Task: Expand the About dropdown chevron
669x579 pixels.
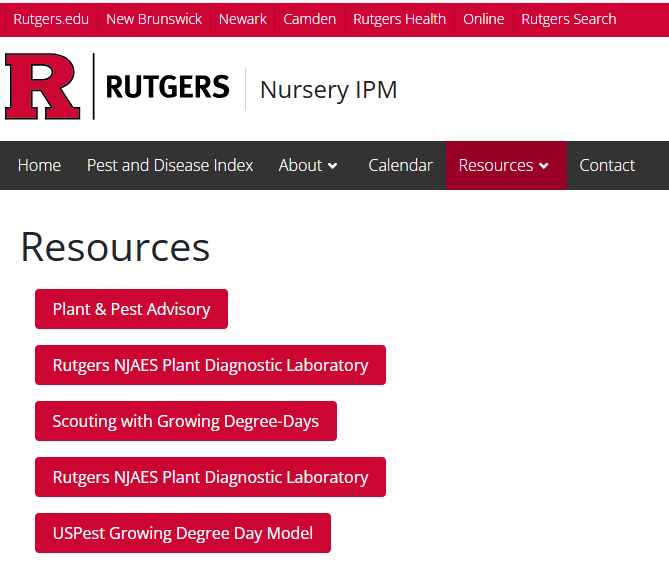Action: coord(333,166)
